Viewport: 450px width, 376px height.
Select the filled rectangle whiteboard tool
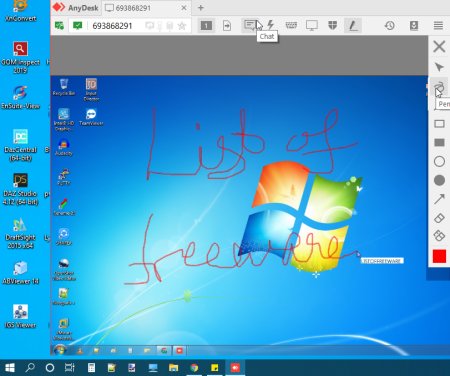pyautogui.click(x=439, y=143)
